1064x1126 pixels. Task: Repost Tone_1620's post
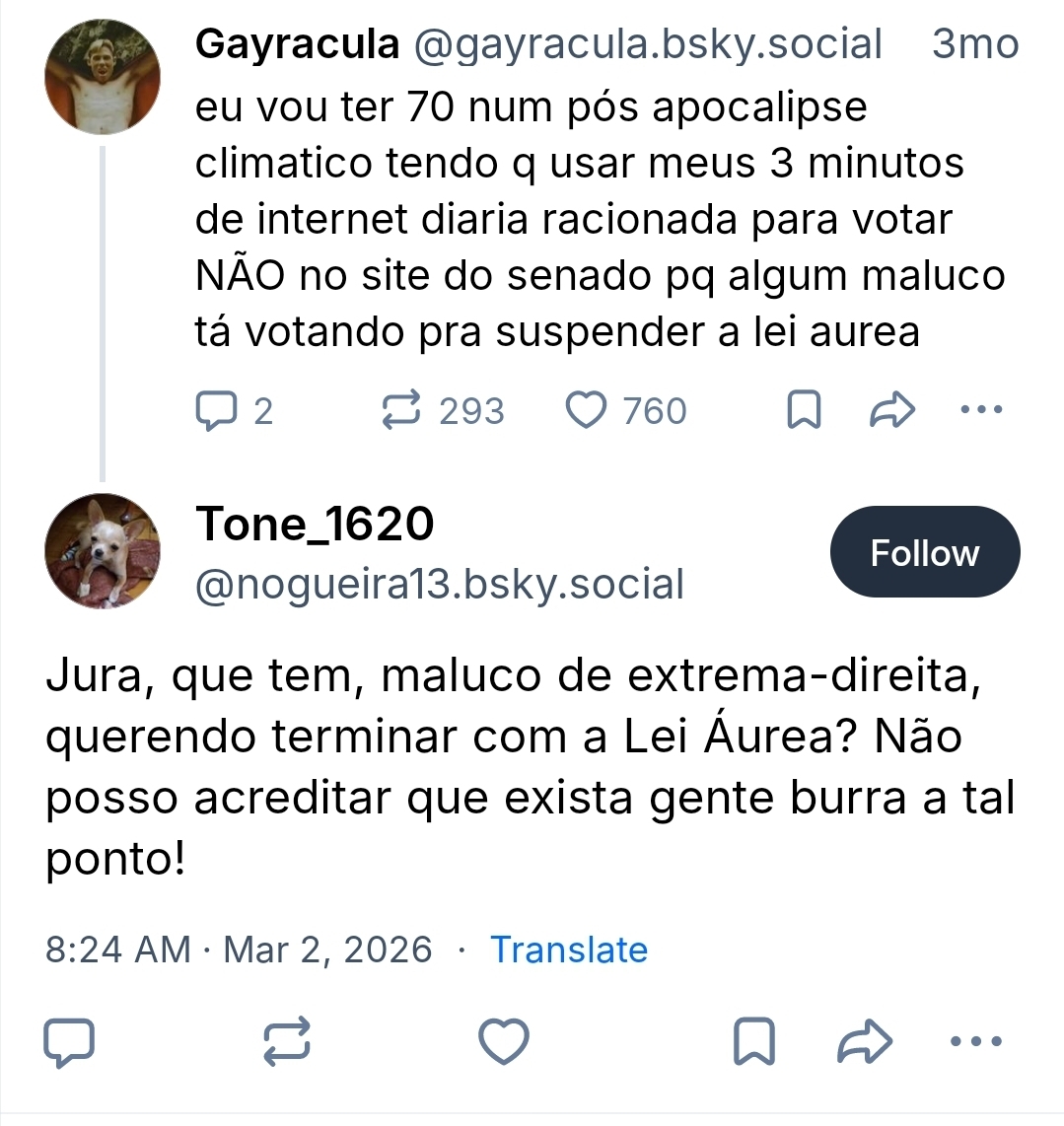click(x=288, y=1042)
